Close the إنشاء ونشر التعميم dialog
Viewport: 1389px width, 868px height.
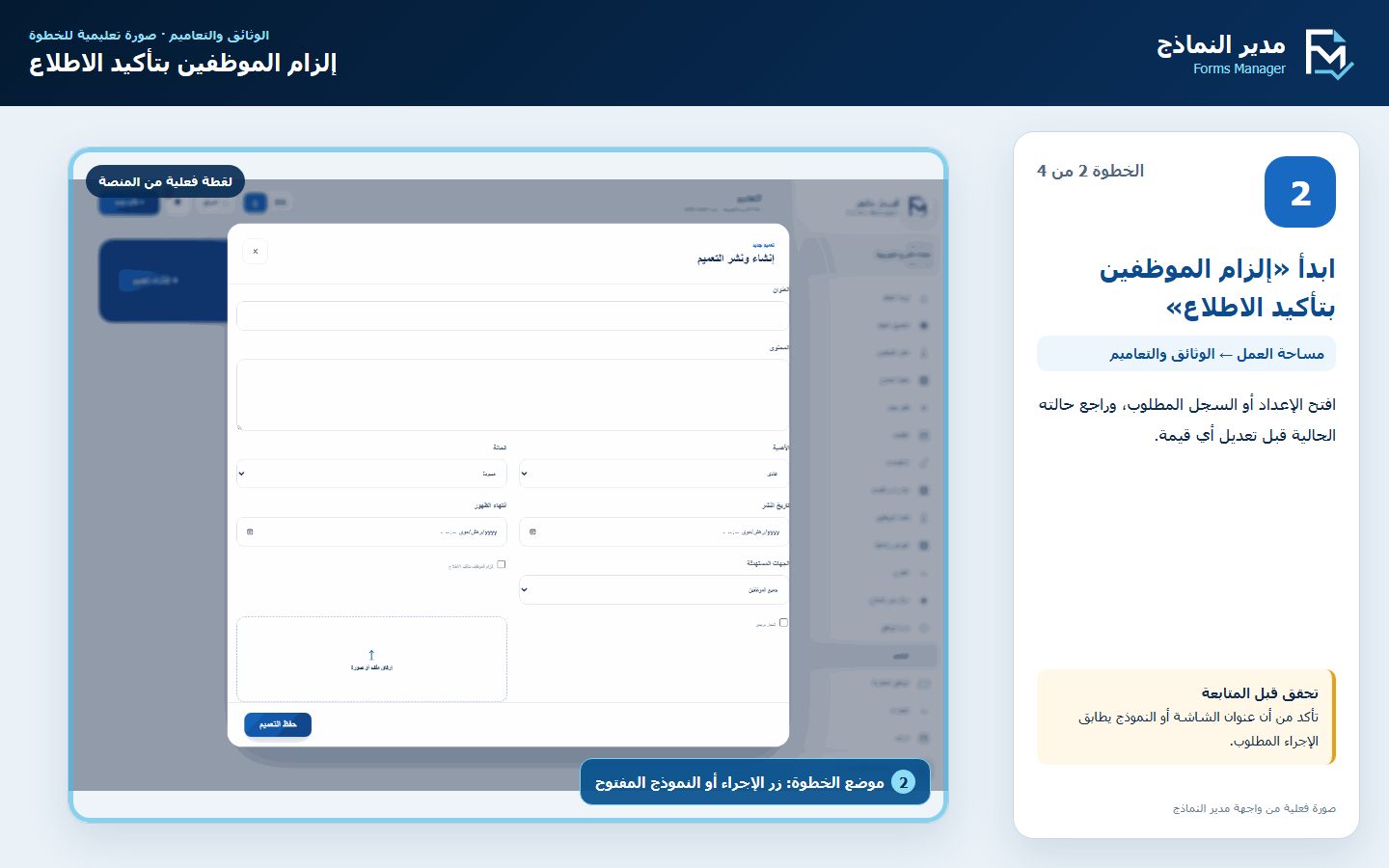pos(256,252)
